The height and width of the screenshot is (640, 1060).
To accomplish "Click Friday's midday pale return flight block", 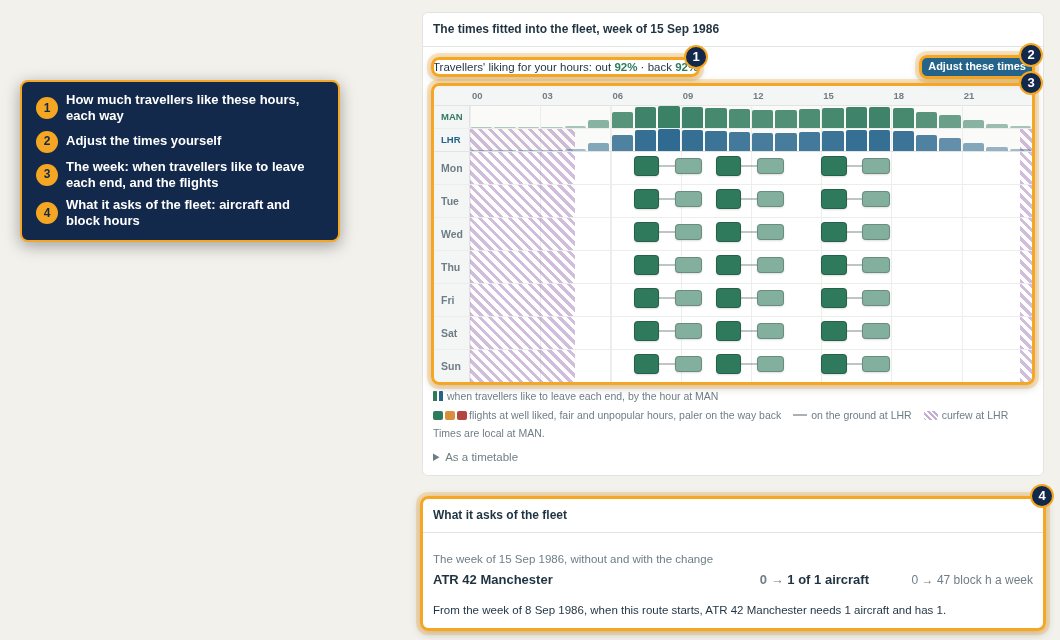I will (x=770, y=298).
